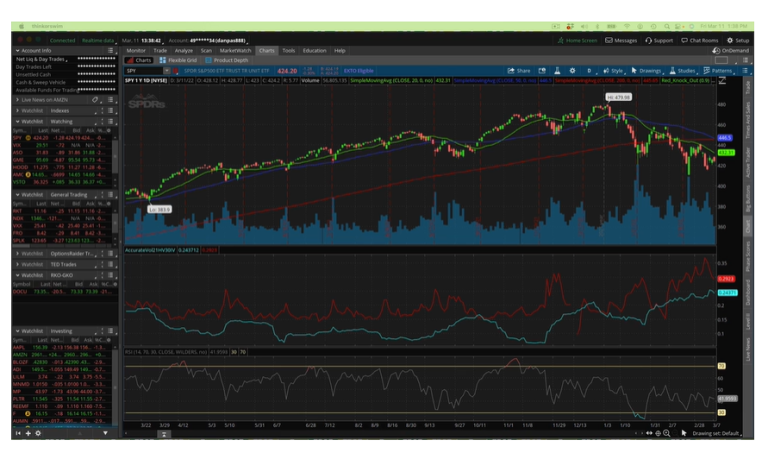768x459 pixels.
Task: Open the Studies flask icon menu
Action: coord(682,71)
